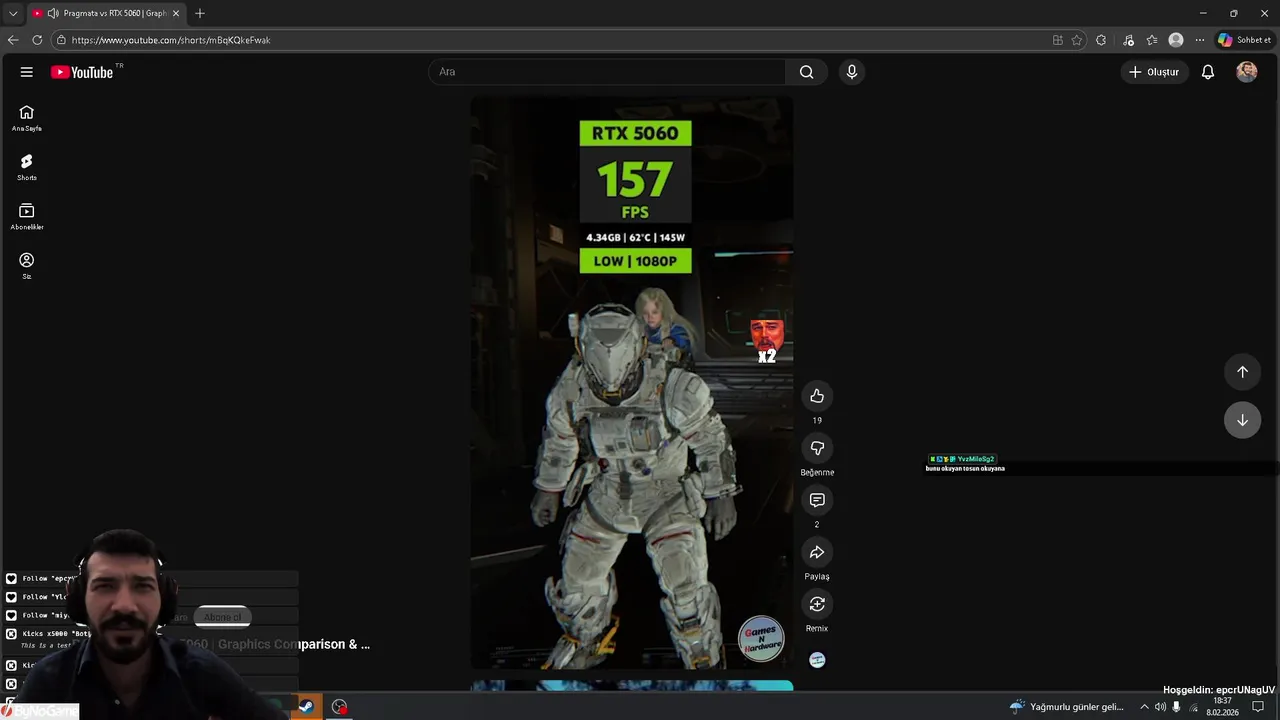View site information lock icon
This screenshot has height=720, width=1280.
tap(61, 40)
